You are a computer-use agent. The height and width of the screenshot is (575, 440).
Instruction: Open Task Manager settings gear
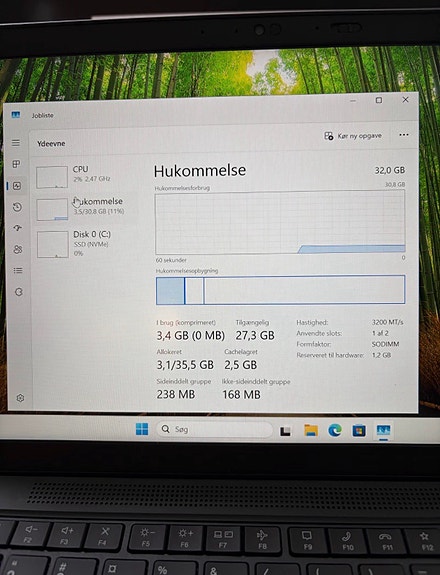pos(20,398)
